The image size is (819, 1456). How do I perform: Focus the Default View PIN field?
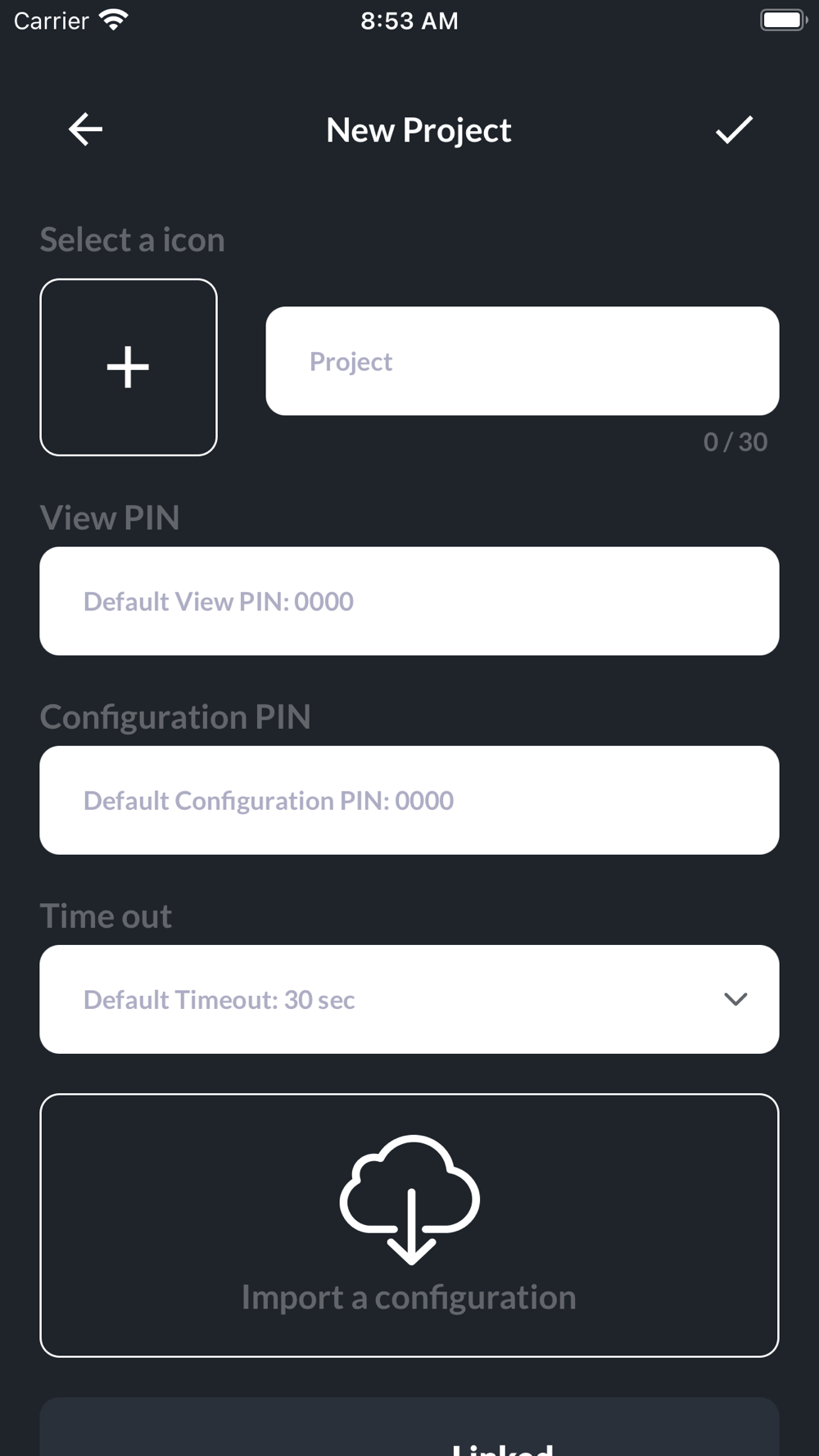409,601
